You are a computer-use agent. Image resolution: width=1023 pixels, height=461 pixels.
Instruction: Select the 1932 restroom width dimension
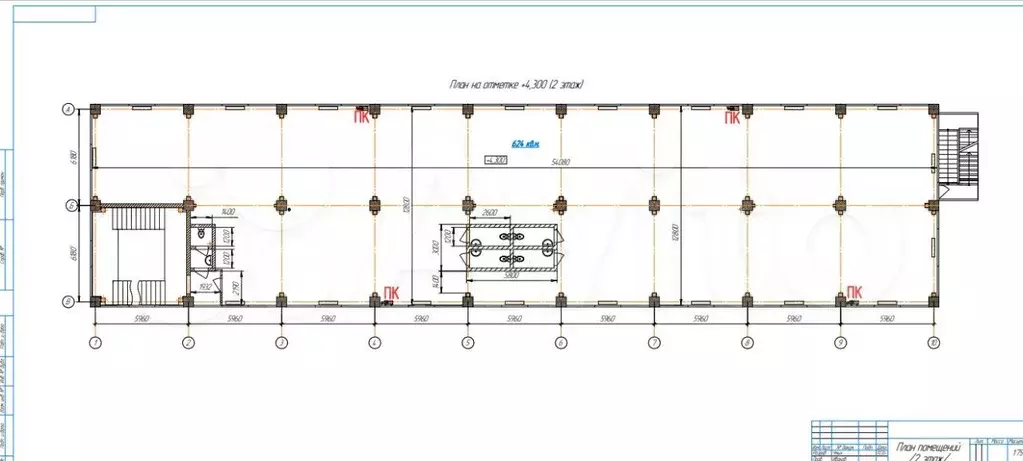(x=207, y=286)
